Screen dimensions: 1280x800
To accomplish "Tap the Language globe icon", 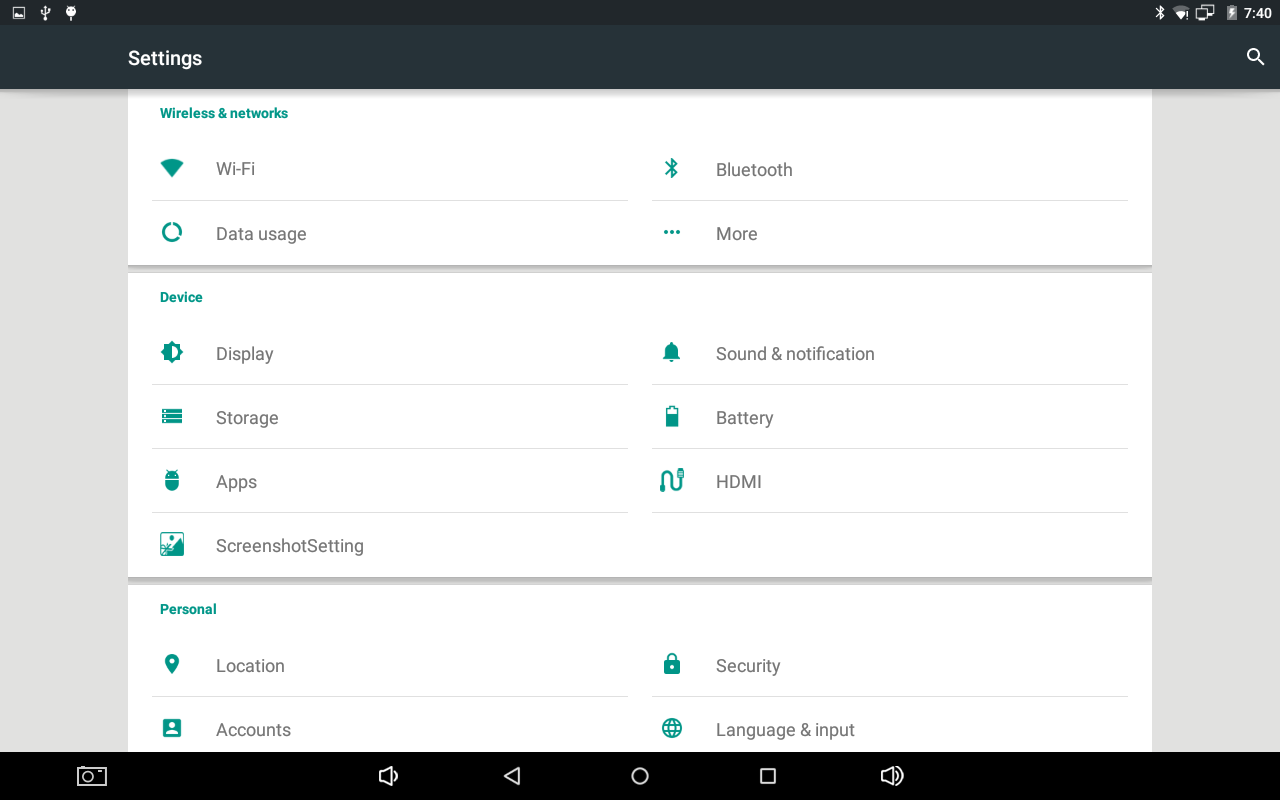I will coord(672,729).
